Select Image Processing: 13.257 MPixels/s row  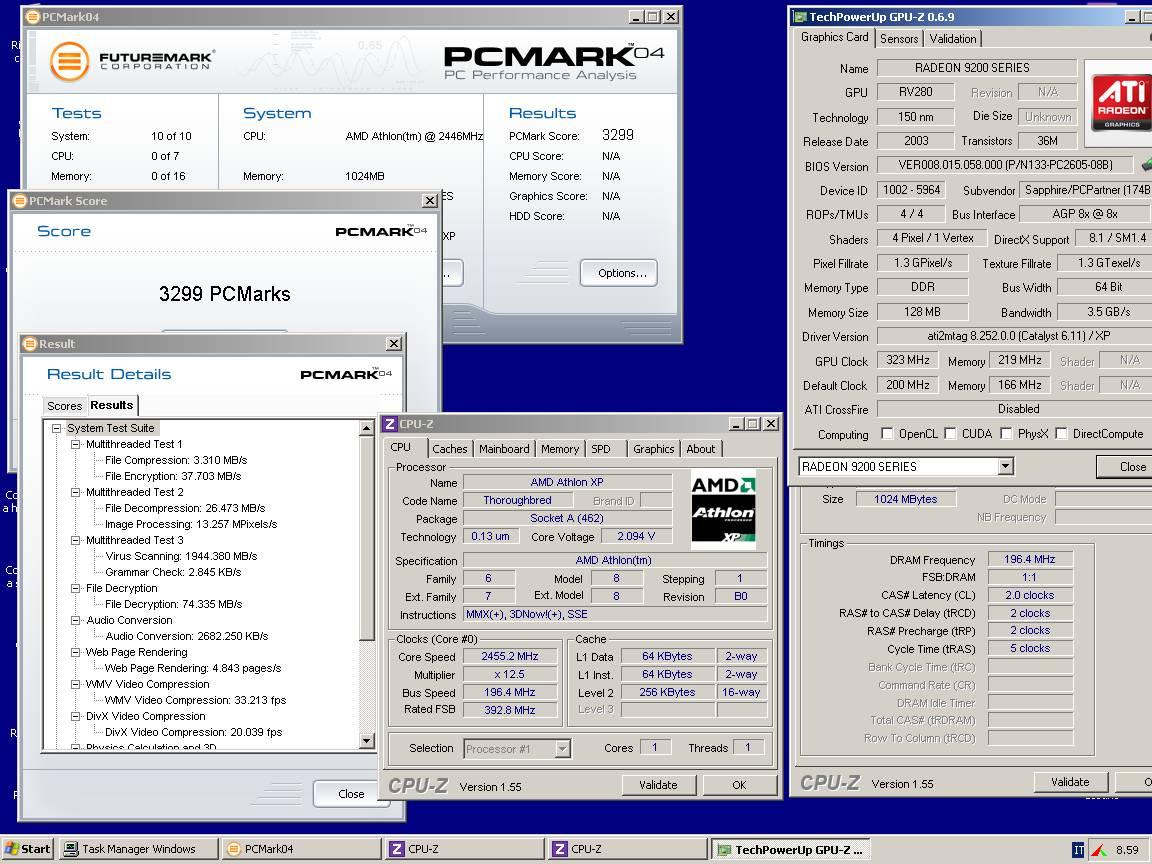coord(191,525)
